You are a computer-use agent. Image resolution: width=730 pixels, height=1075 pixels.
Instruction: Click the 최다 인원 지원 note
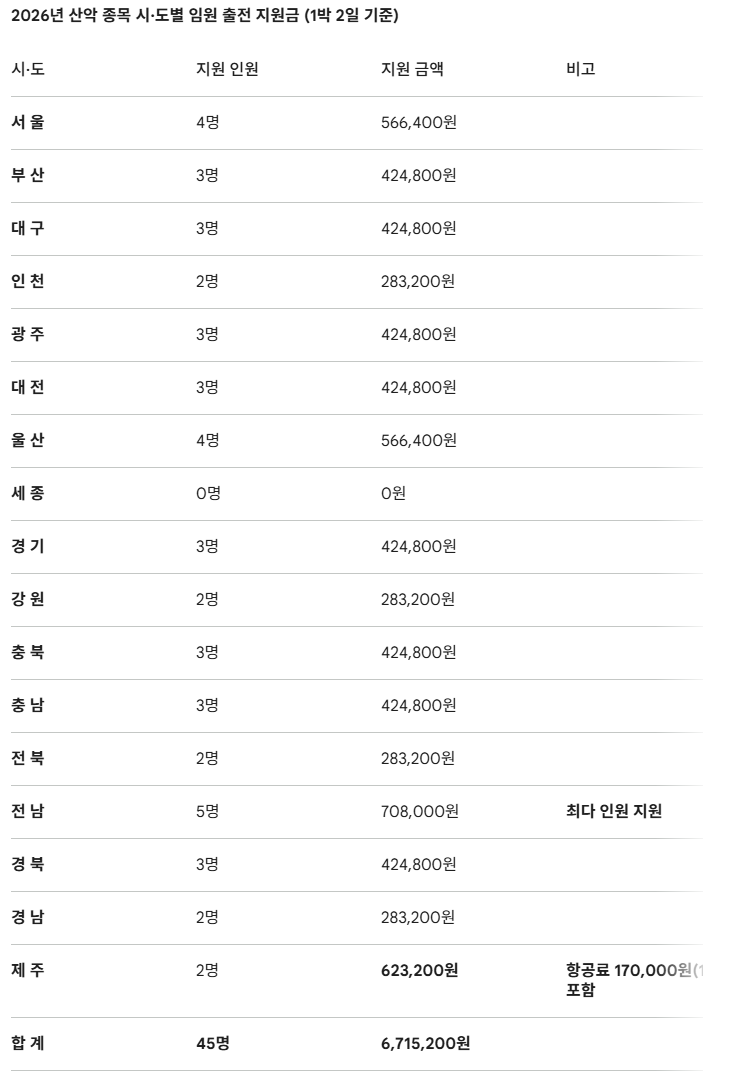pyautogui.click(x=613, y=811)
